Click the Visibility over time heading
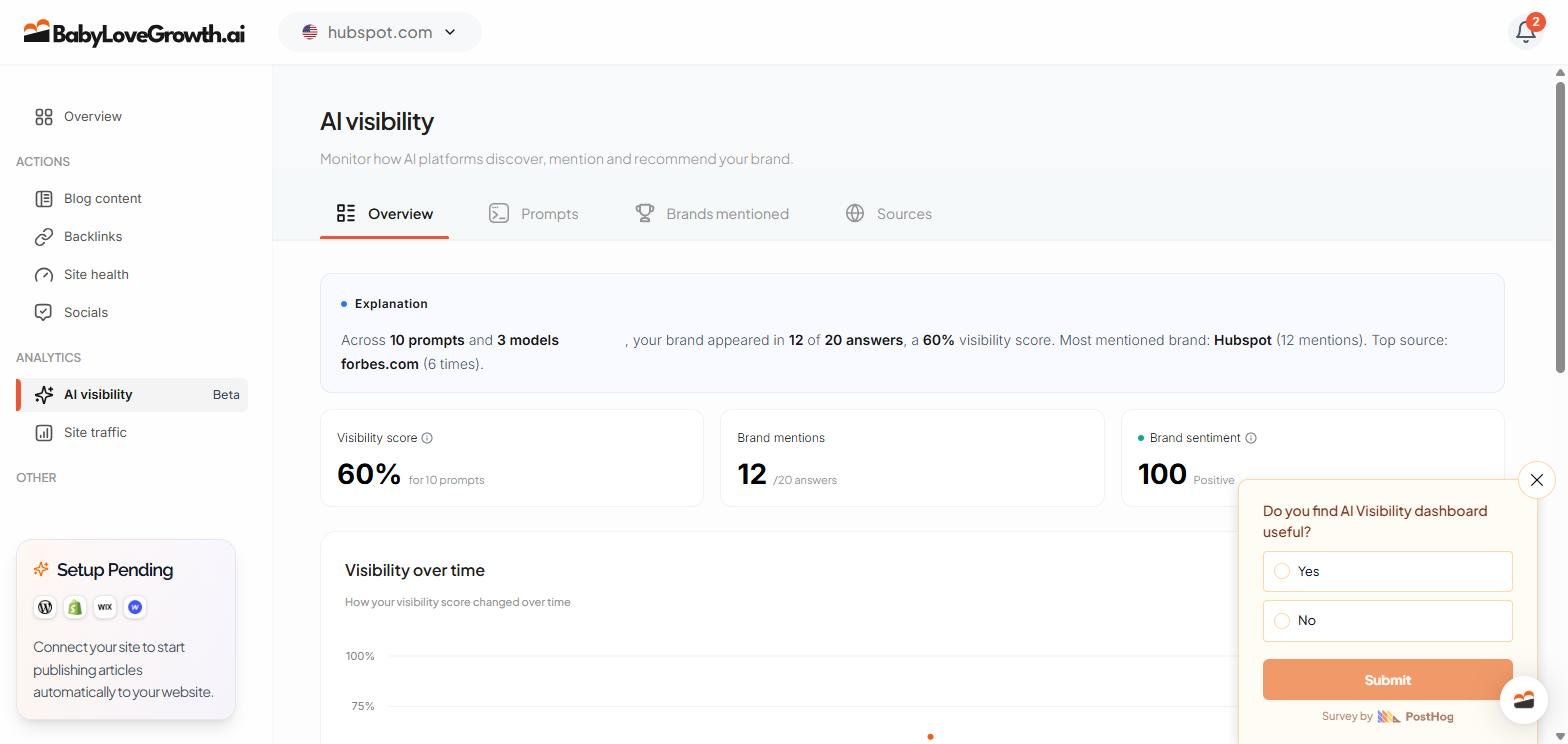Image resolution: width=1568 pixels, height=744 pixels. (x=415, y=570)
